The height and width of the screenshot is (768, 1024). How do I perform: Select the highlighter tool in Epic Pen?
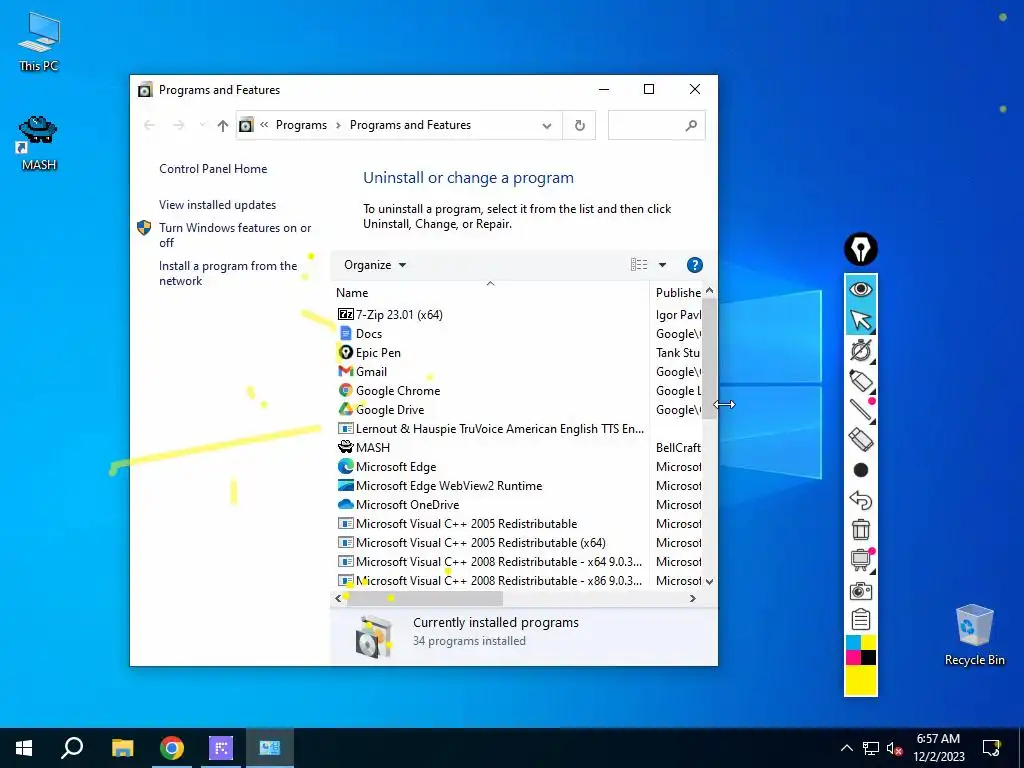861,381
